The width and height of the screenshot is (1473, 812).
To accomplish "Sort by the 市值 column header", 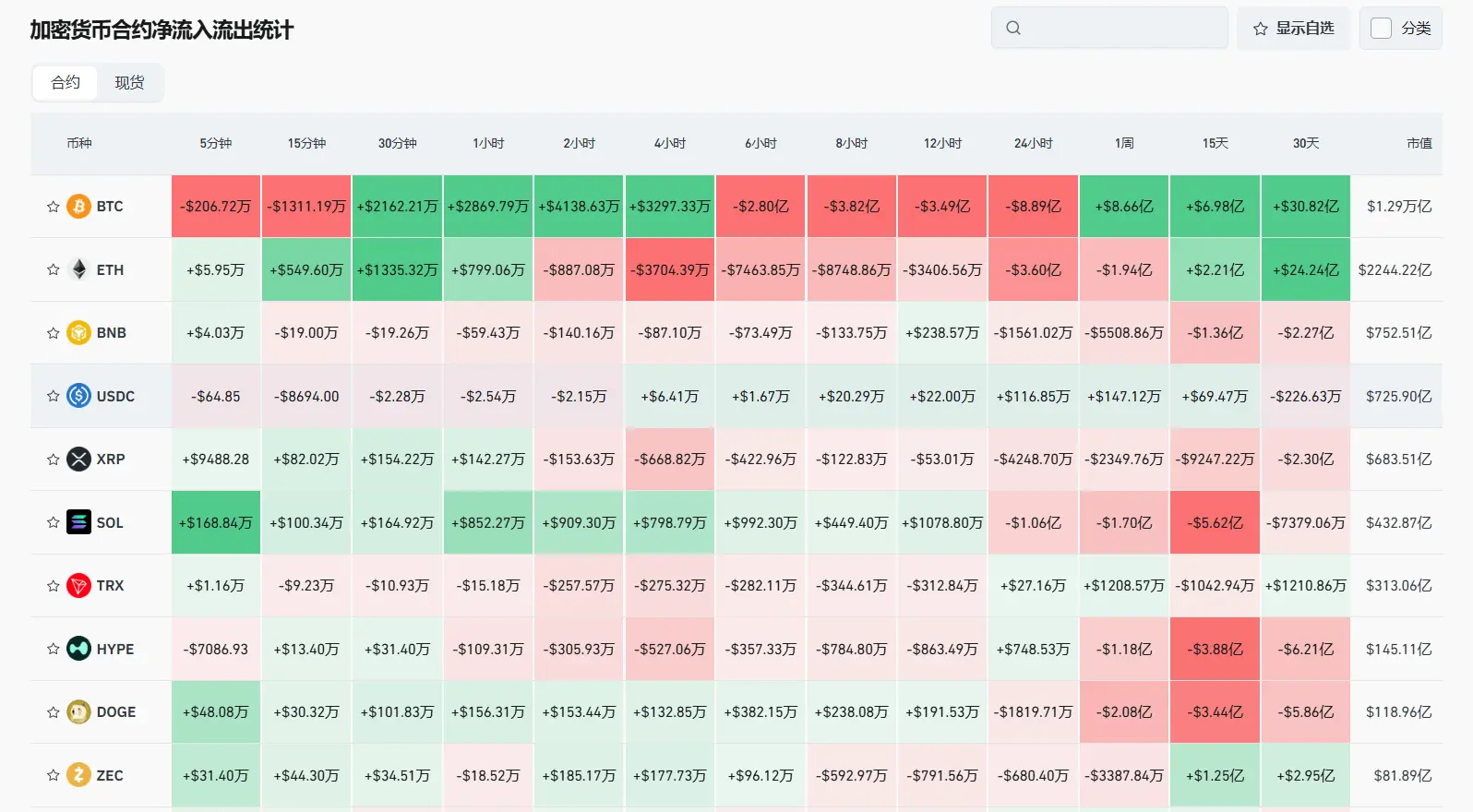I will click(1419, 143).
